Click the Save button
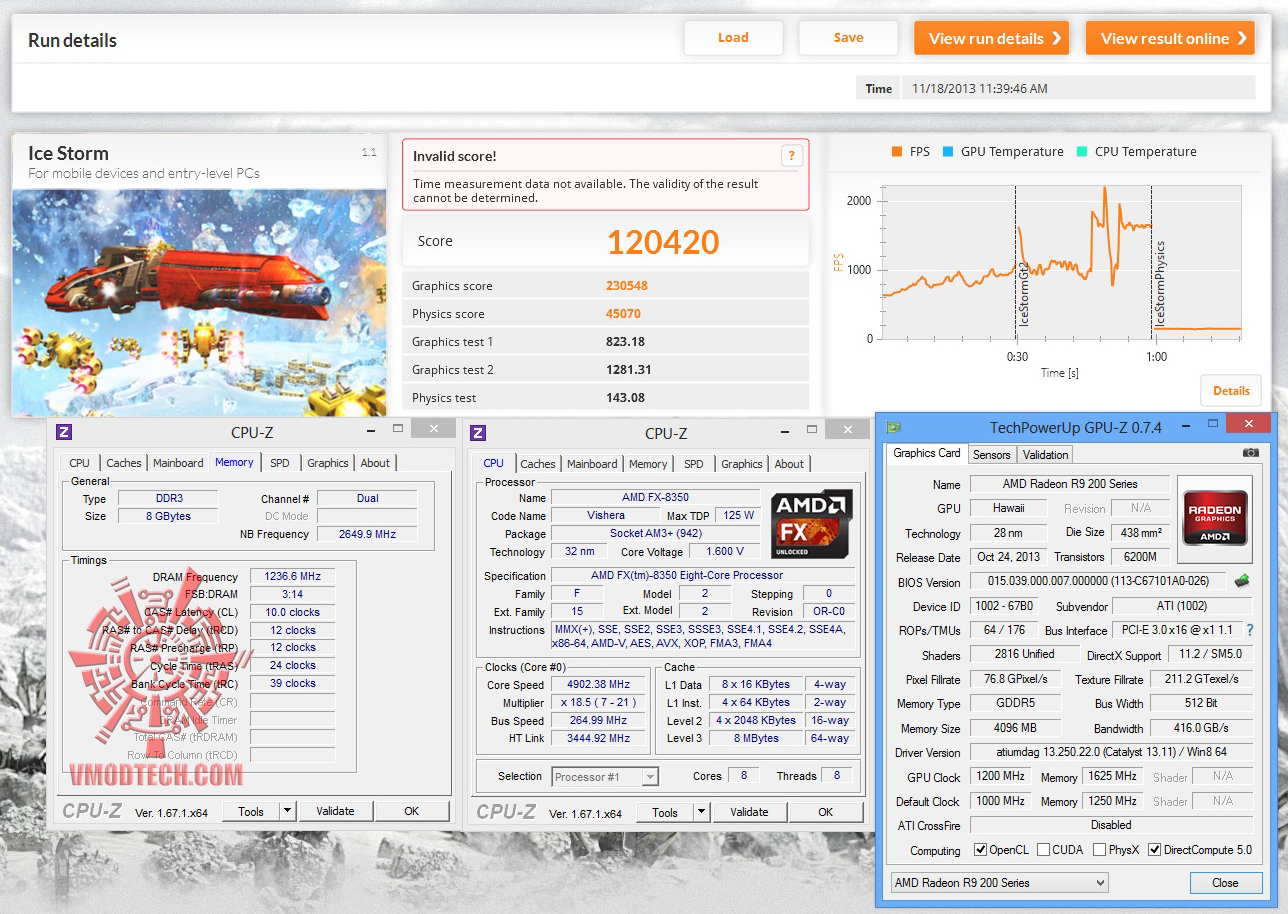The image size is (1288, 914). (x=848, y=38)
